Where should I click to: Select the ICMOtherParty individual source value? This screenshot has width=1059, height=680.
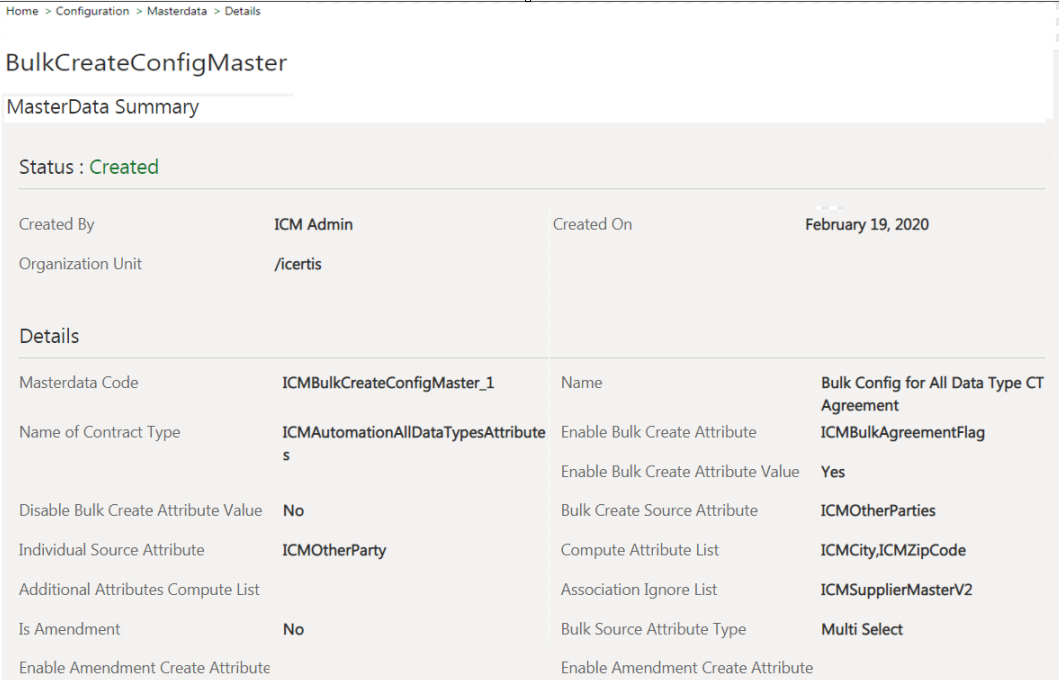334,550
